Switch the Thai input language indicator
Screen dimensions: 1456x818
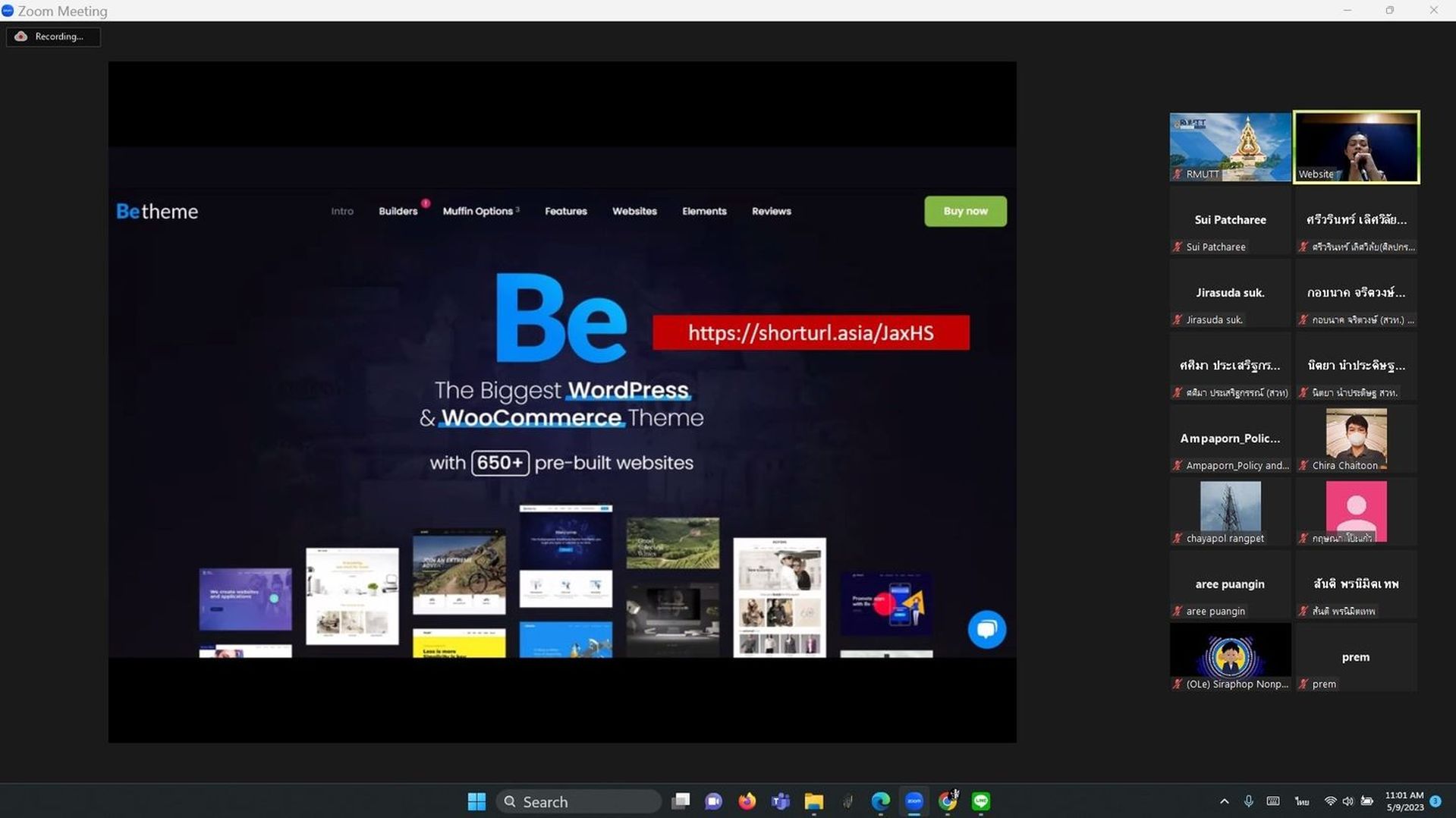point(1302,801)
